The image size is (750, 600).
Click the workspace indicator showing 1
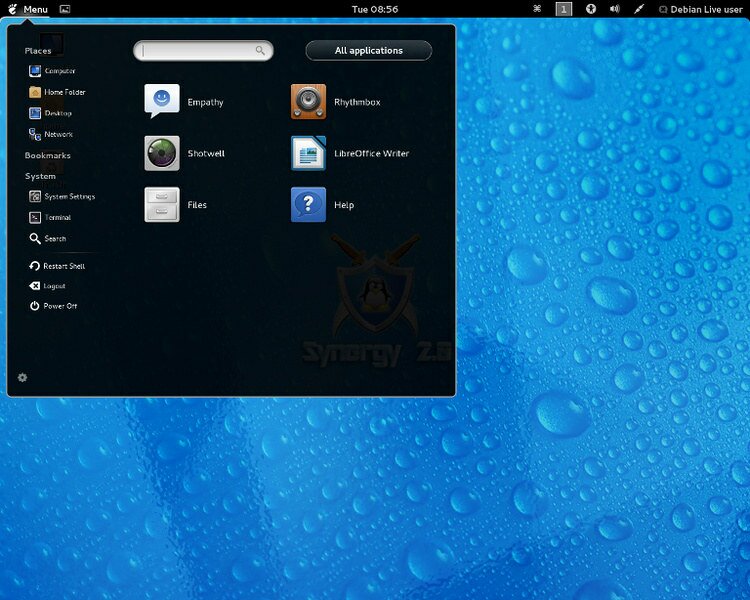point(564,9)
